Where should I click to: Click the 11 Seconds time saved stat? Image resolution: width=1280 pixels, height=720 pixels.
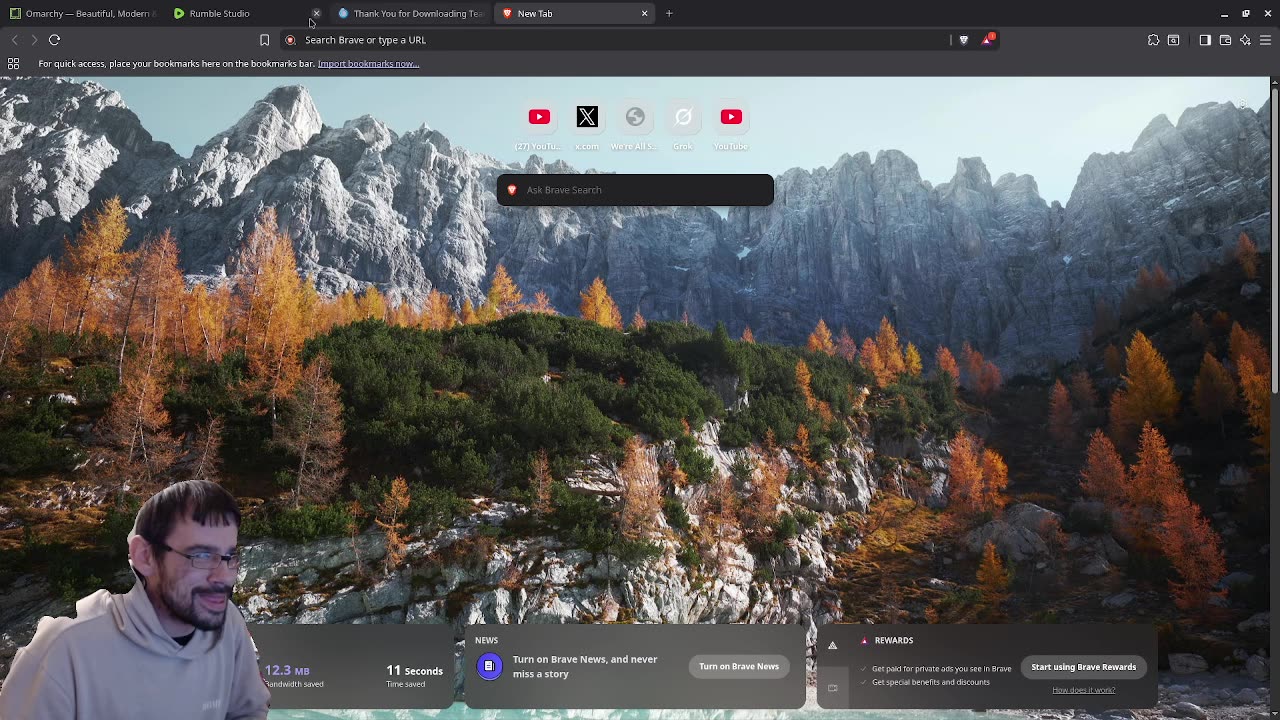(414, 675)
